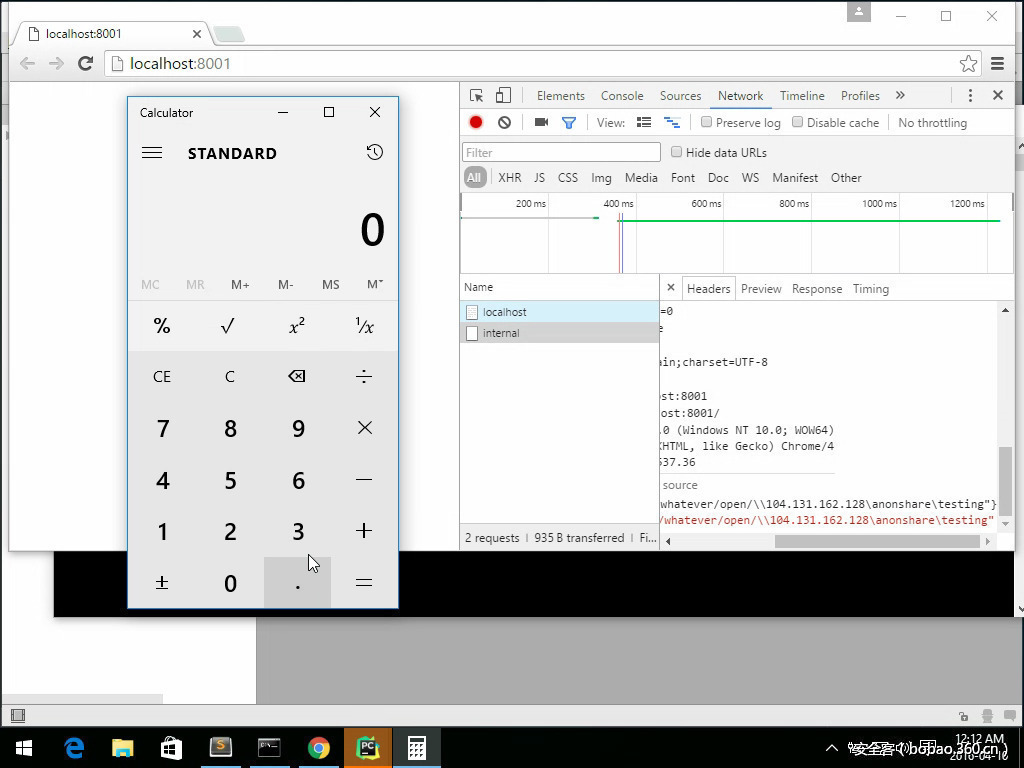Click the network Filter text field
The width and height of the screenshot is (1024, 768).
point(561,152)
